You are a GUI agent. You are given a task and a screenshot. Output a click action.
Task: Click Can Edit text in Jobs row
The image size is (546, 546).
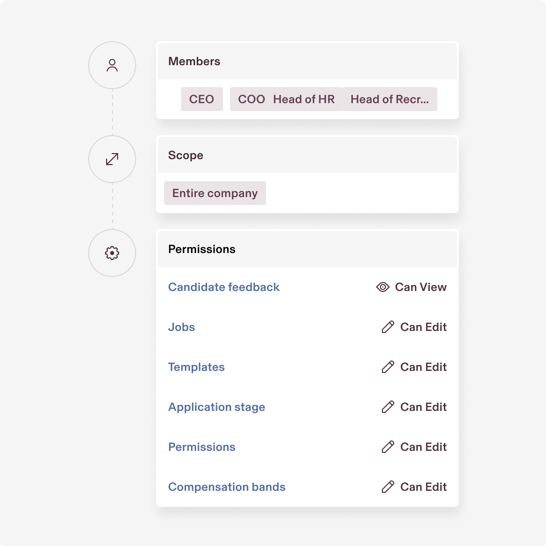pyautogui.click(x=423, y=327)
